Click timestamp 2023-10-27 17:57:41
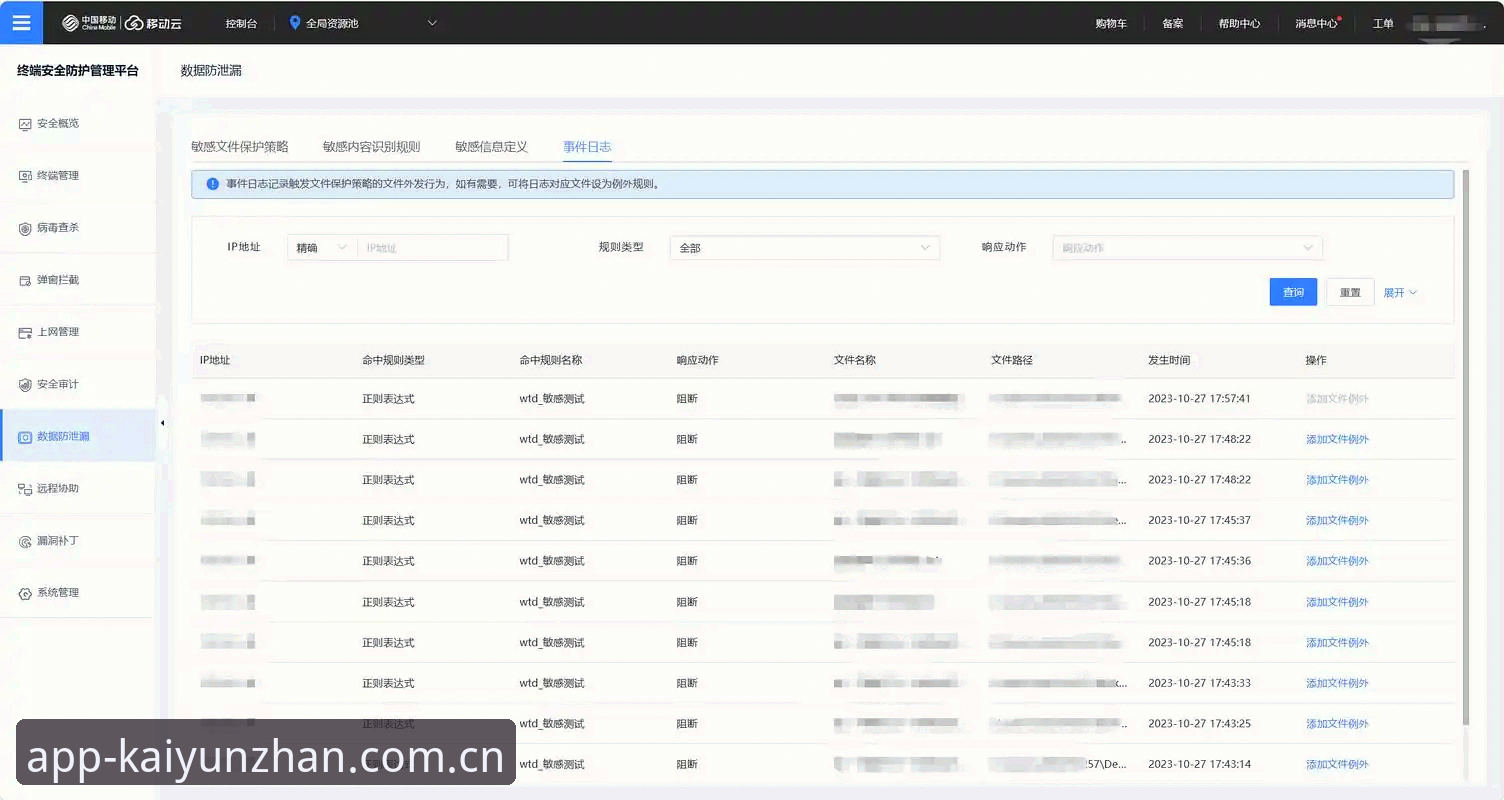The width and height of the screenshot is (1504, 800). [1199, 398]
